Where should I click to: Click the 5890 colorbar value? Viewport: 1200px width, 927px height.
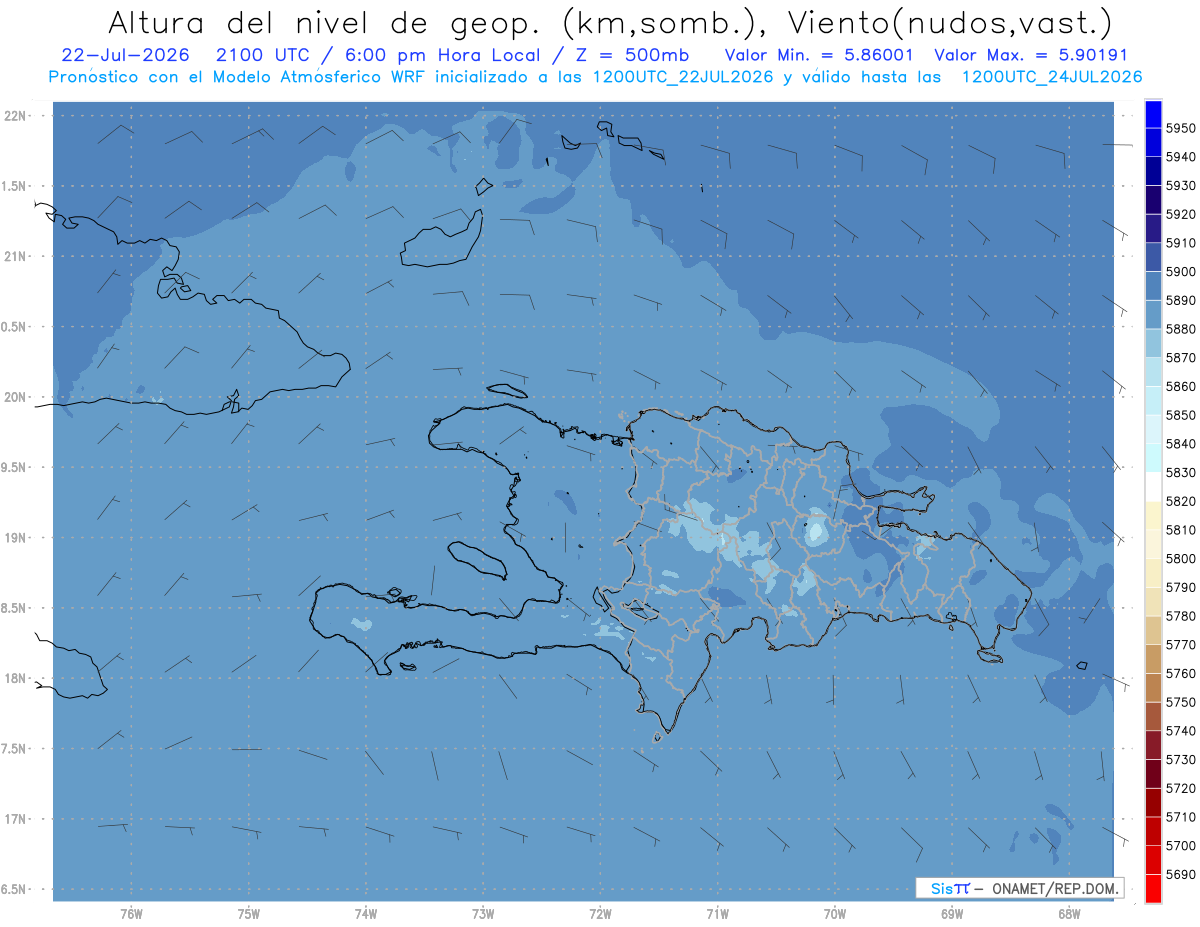pos(1181,300)
